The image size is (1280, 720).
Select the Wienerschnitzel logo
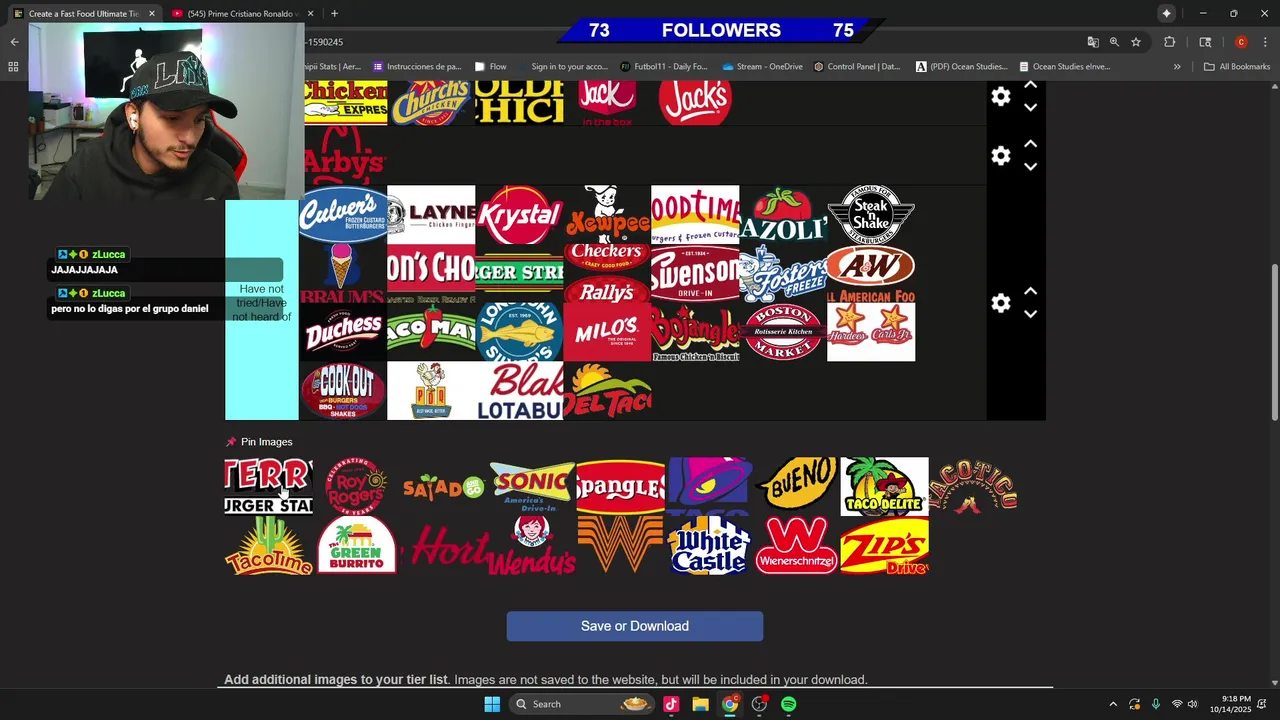point(797,546)
